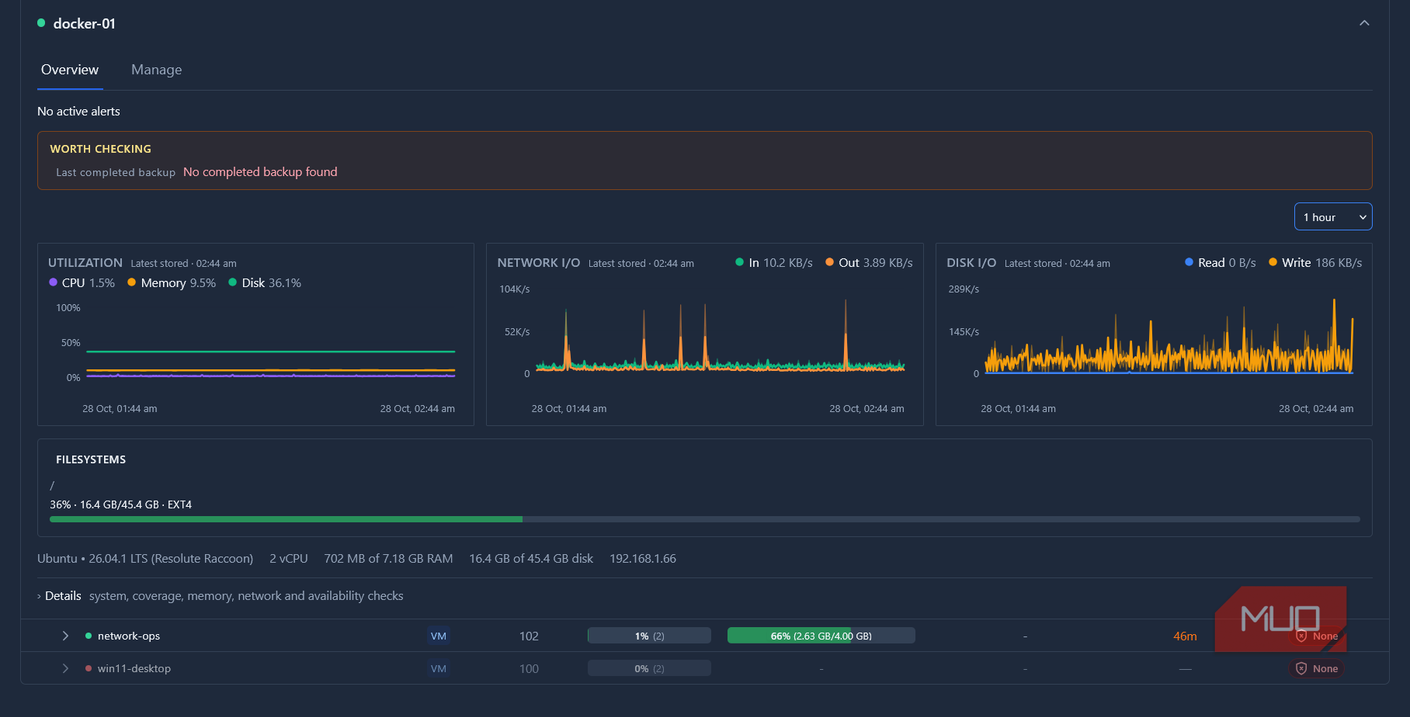Click the '36% · 16.4 GB/45.4 GB · EXT4' text
The width and height of the screenshot is (1410, 717).
pyautogui.click(x=121, y=505)
